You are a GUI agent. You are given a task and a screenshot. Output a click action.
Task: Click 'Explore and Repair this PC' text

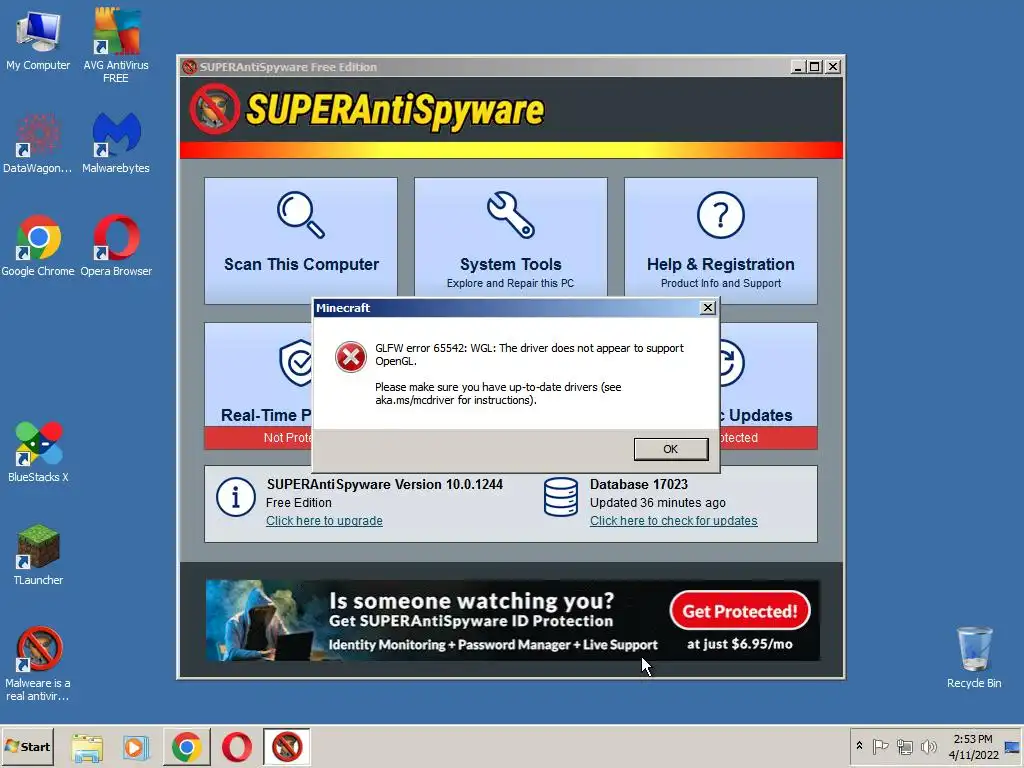pos(511,283)
